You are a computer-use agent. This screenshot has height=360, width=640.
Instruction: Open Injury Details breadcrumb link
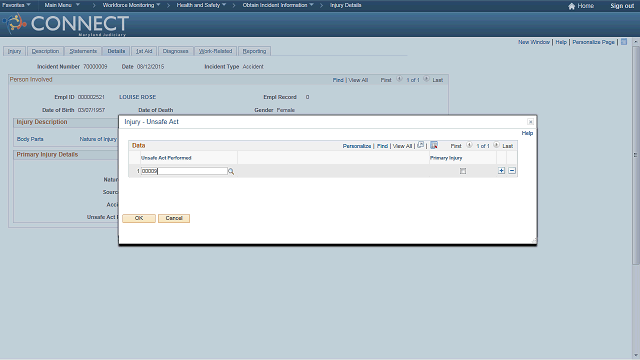345,5
